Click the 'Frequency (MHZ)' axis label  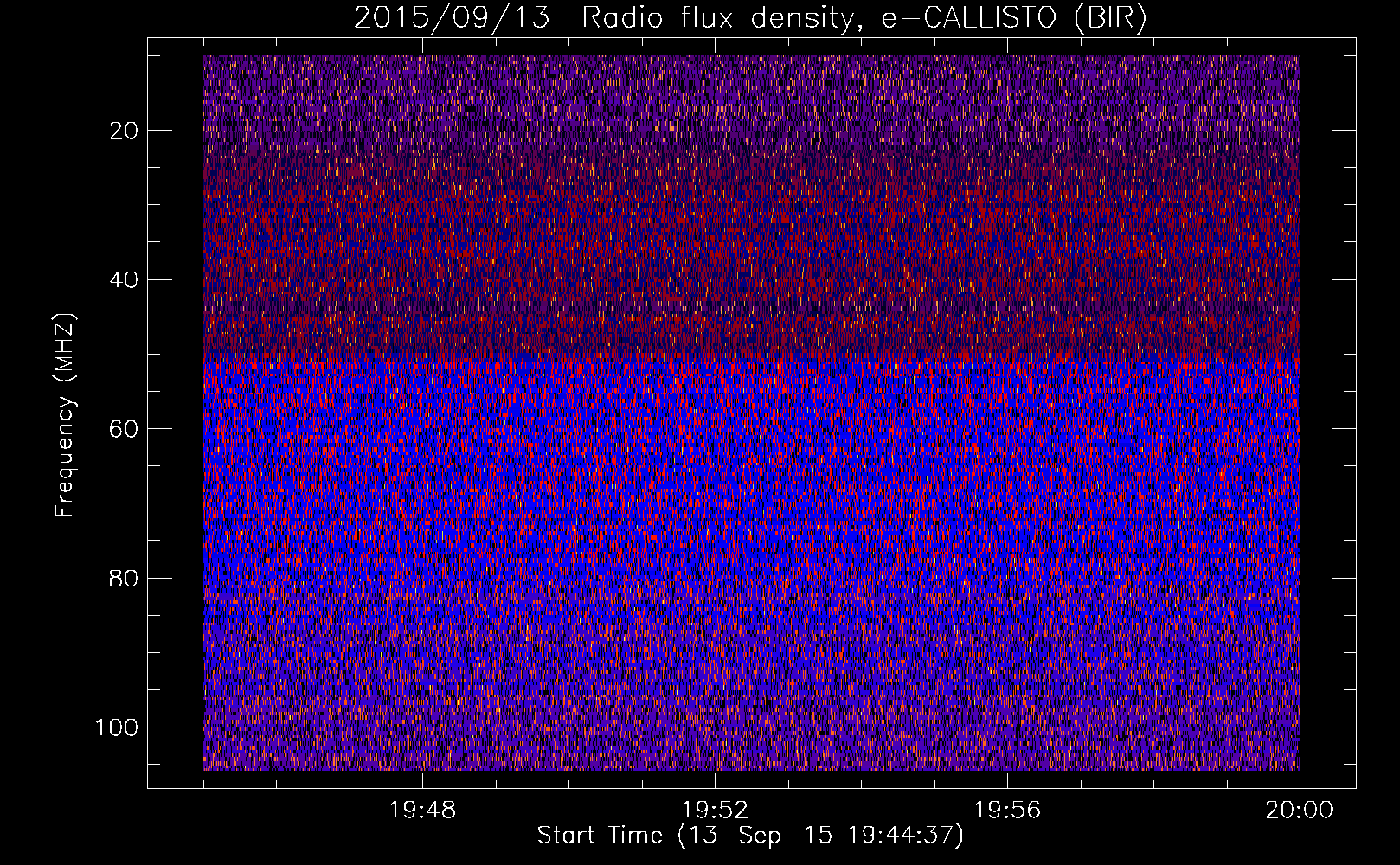[x=65, y=415]
